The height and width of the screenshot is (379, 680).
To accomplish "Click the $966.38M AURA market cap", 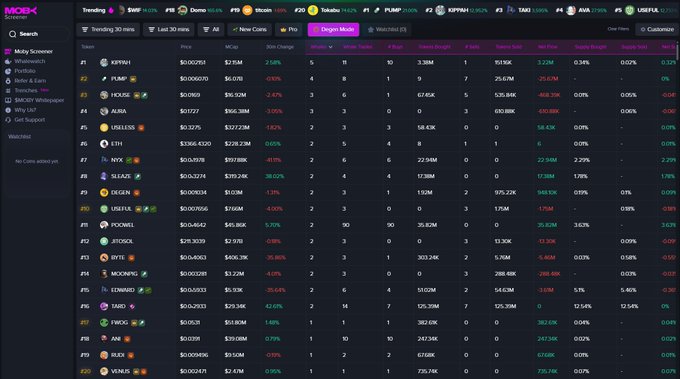I will click(x=237, y=111).
